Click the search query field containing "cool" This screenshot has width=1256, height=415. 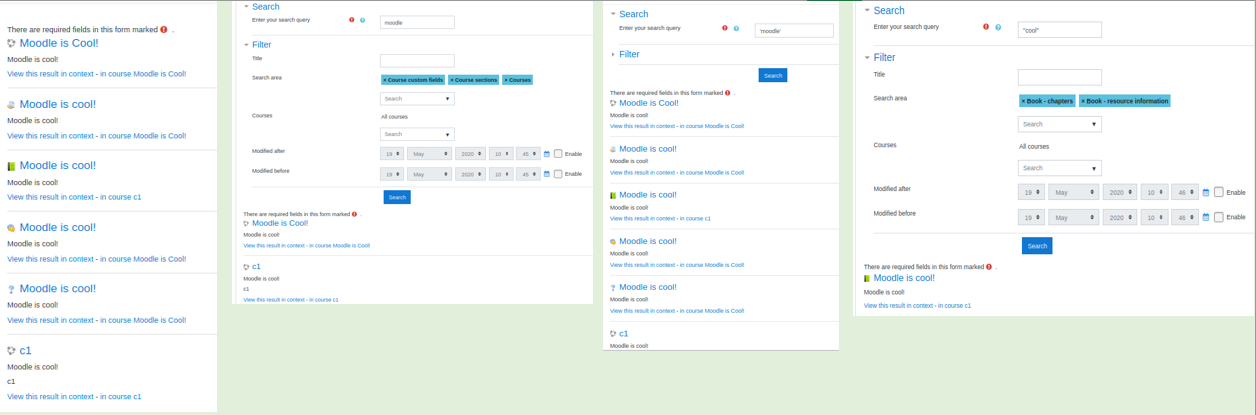pyautogui.click(x=1060, y=30)
